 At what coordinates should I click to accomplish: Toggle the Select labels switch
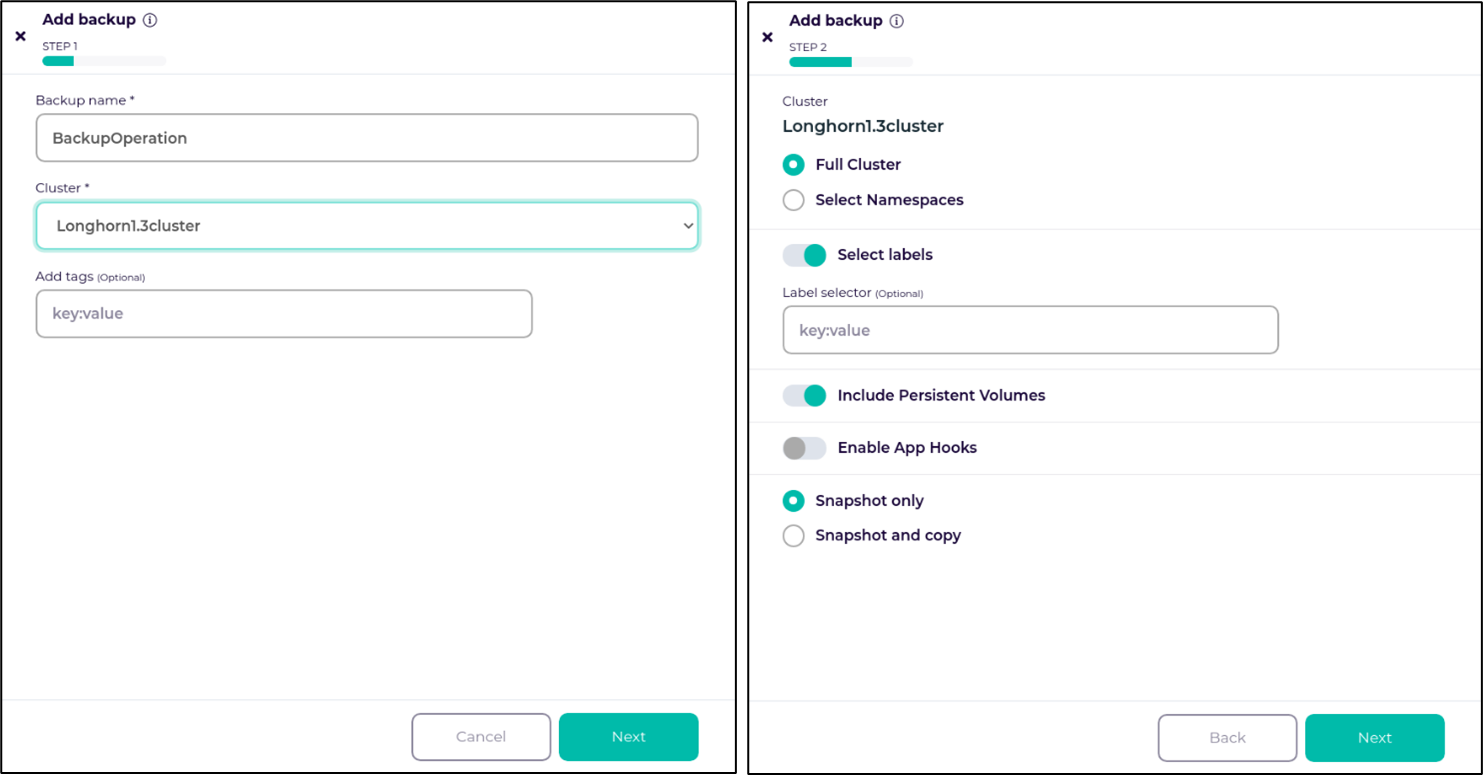[805, 255]
